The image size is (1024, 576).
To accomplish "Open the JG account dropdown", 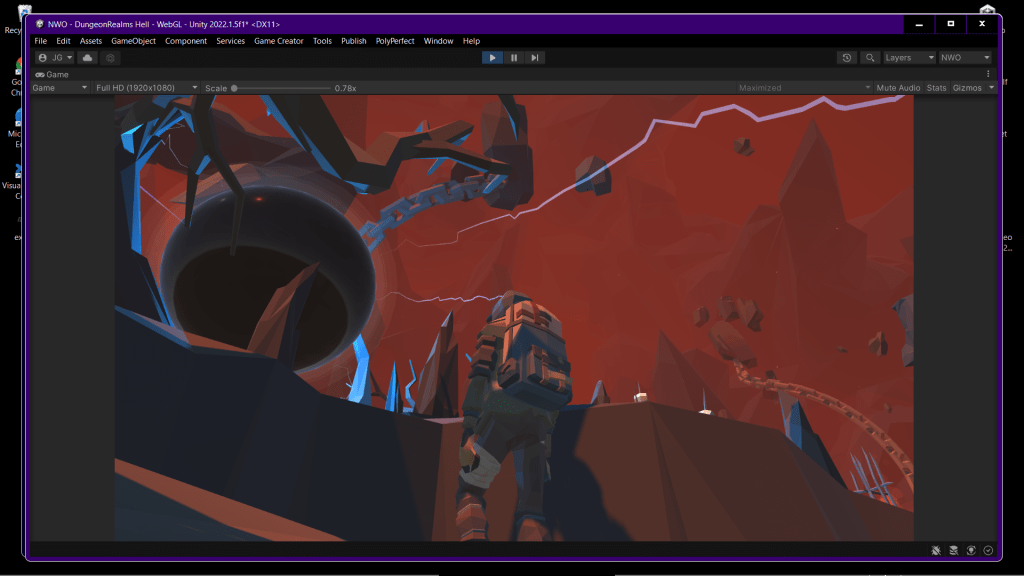I will (x=56, y=58).
